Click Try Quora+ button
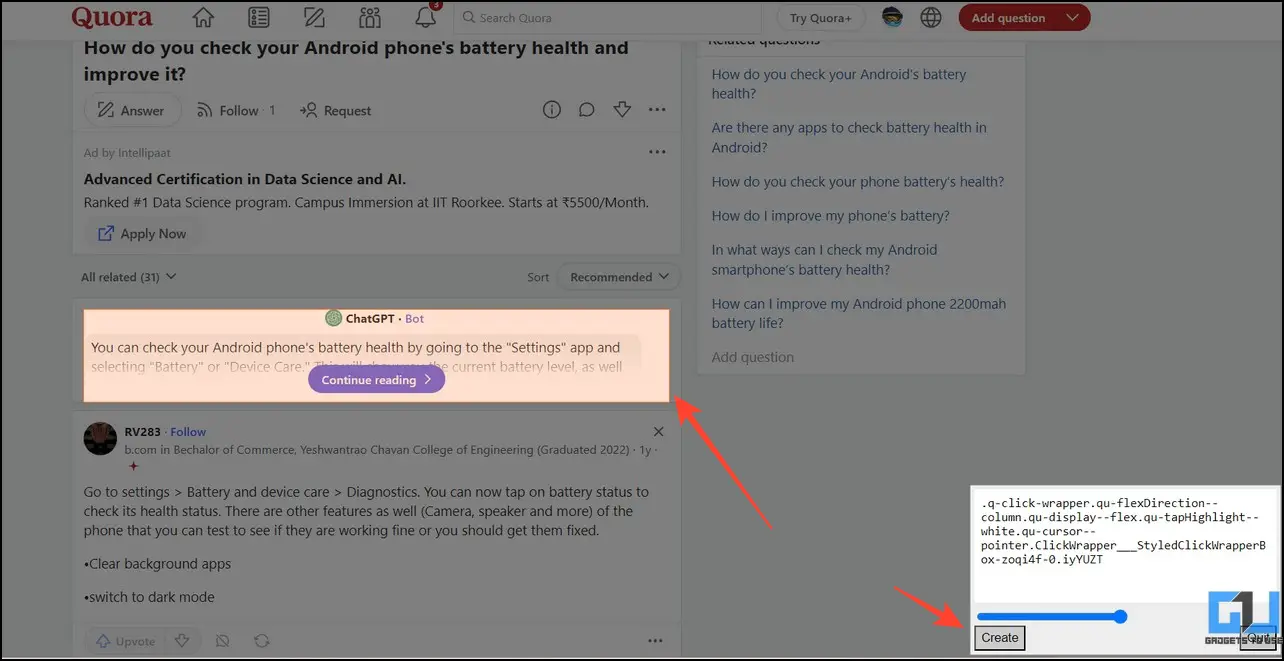The width and height of the screenshot is (1284, 661). click(x=821, y=18)
